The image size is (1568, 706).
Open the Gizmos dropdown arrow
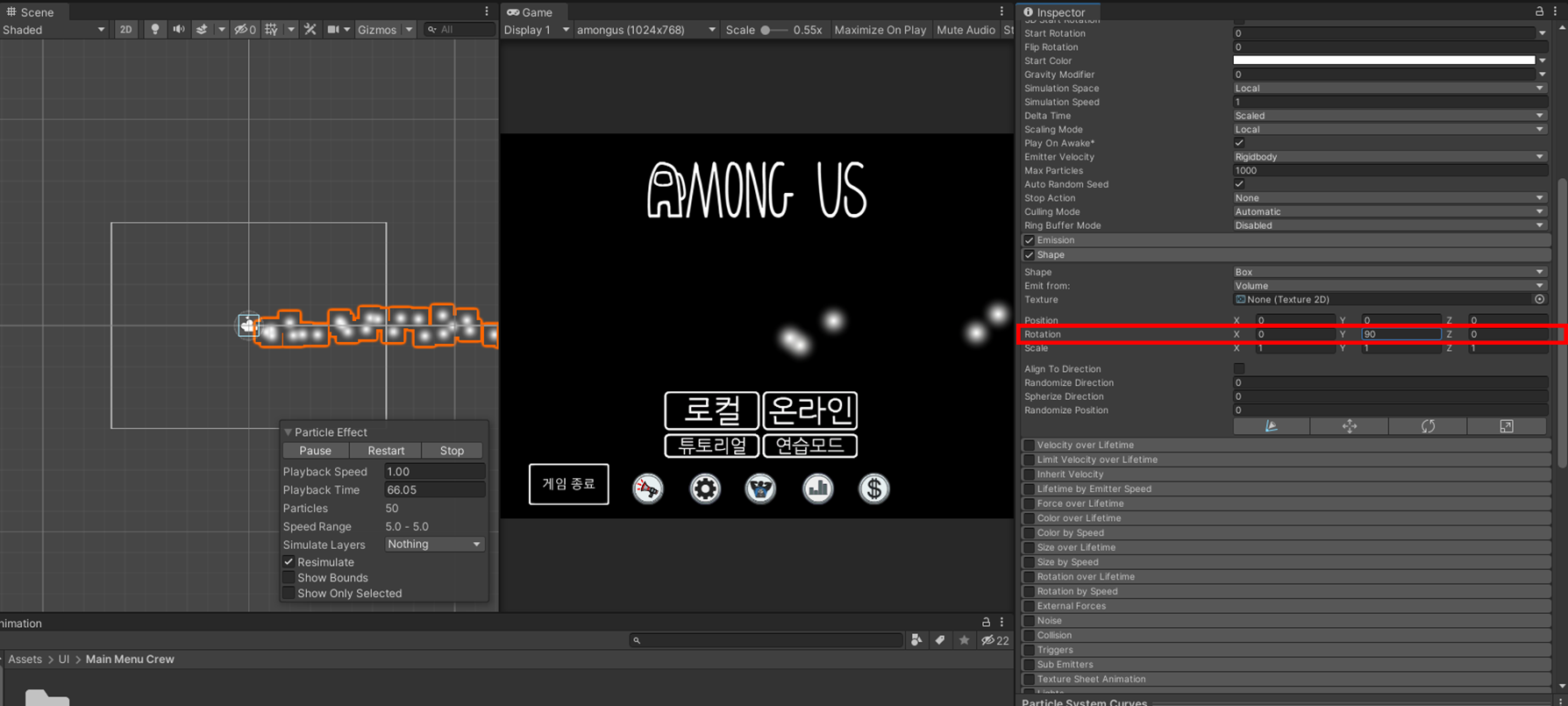coord(409,30)
